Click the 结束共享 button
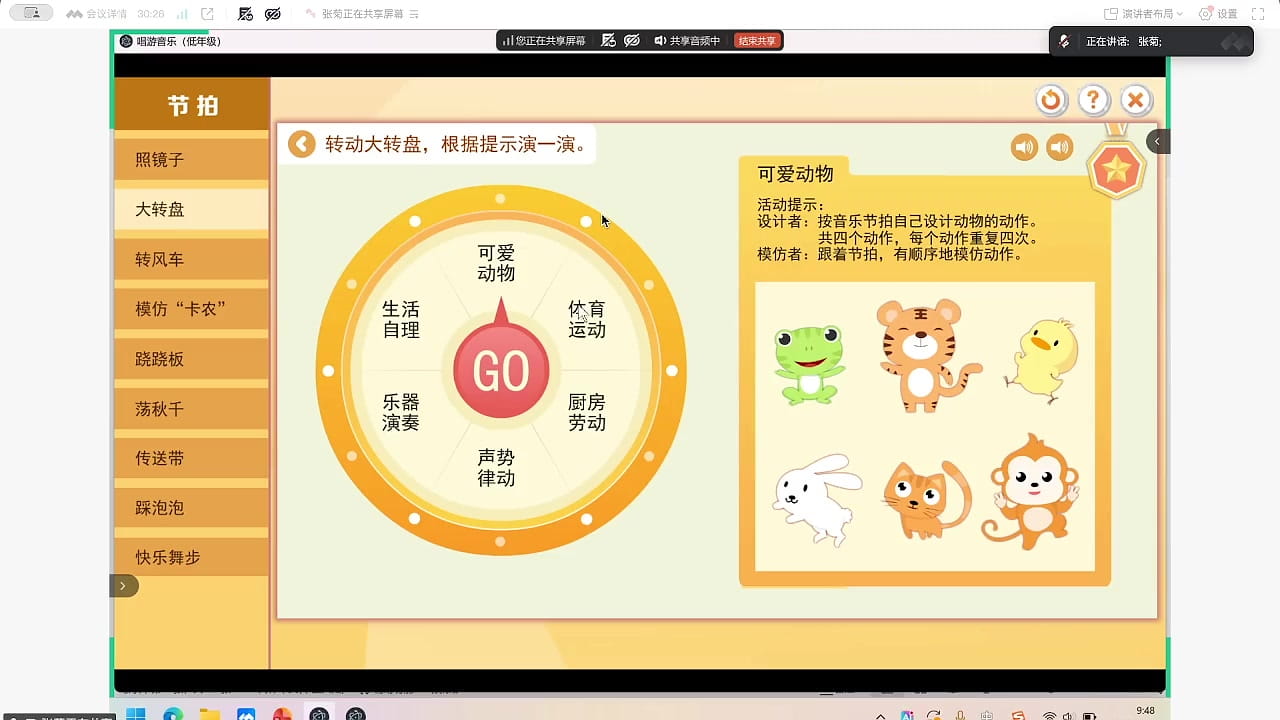The width and height of the screenshot is (1280, 720). click(x=757, y=41)
